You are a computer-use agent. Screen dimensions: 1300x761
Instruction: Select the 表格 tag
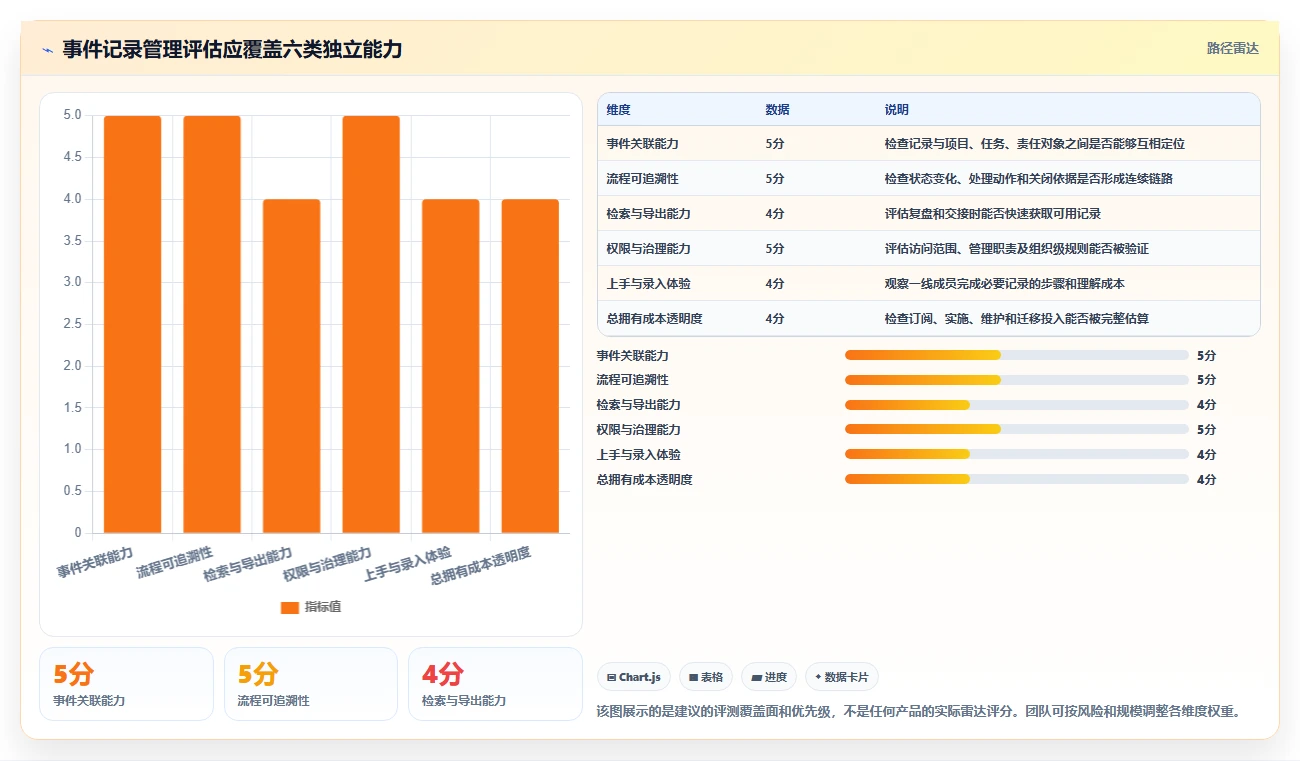point(706,677)
